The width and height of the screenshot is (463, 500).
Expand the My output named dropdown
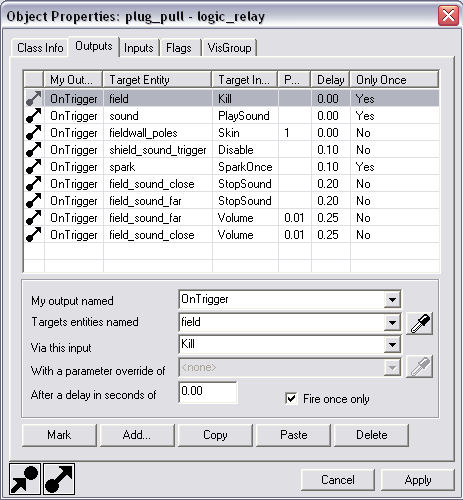[x=392, y=299]
